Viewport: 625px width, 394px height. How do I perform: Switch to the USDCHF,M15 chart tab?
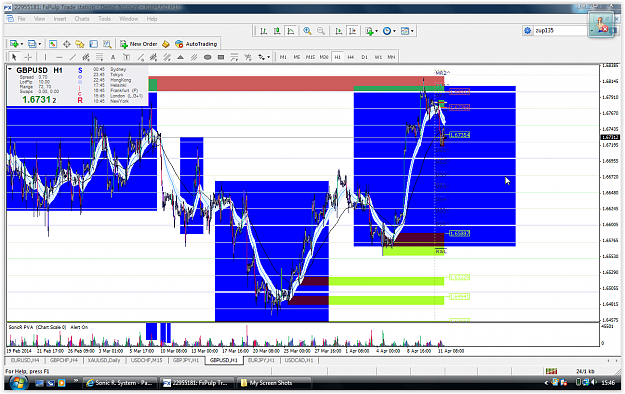146,360
